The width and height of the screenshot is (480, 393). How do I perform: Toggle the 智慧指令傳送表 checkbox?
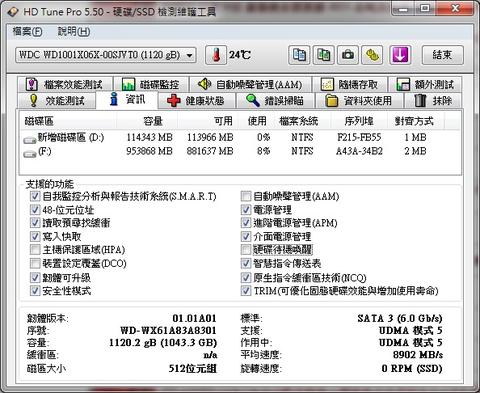tap(246, 263)
